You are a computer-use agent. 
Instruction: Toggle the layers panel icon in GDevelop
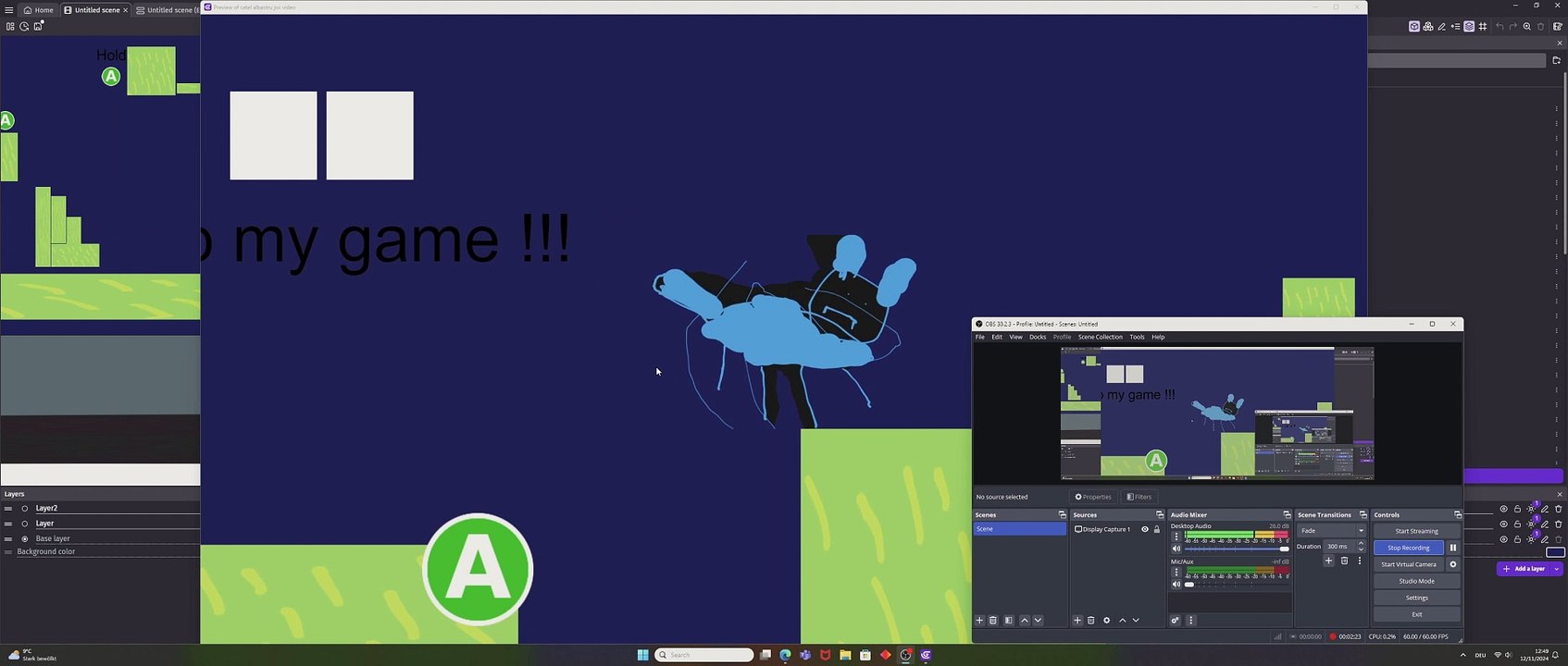coord(1469,27)
